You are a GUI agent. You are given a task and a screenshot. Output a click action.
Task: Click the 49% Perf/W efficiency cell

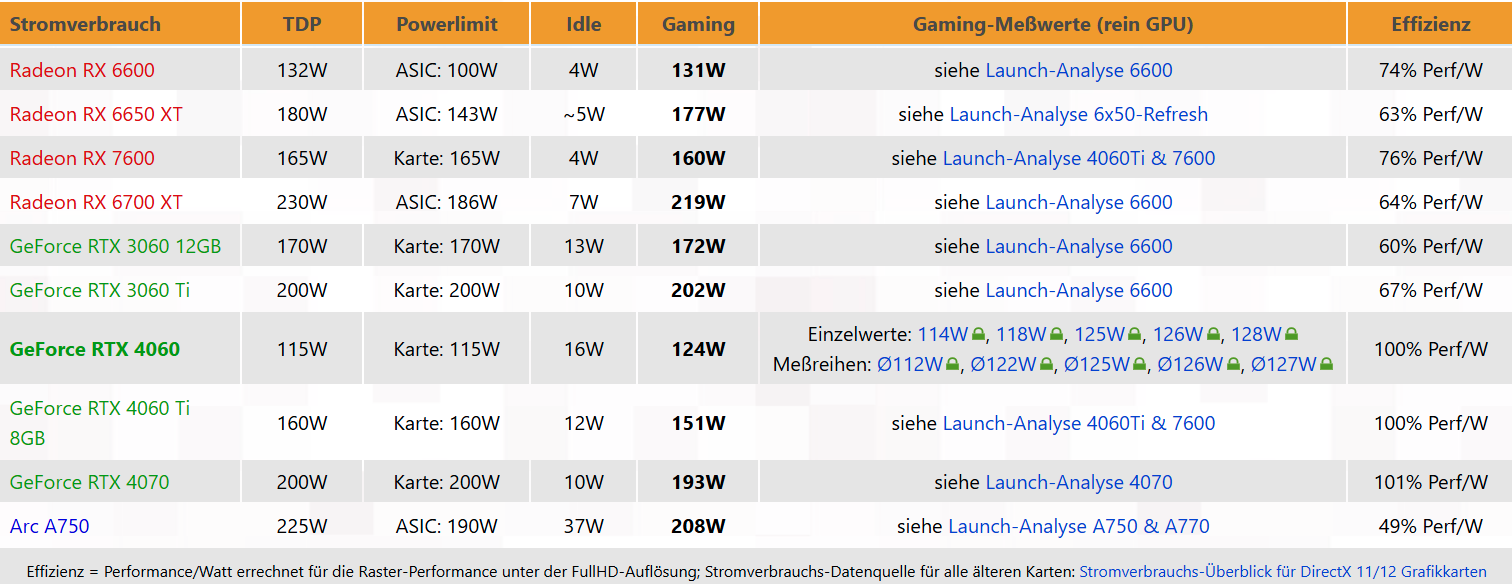point(1431,526)
